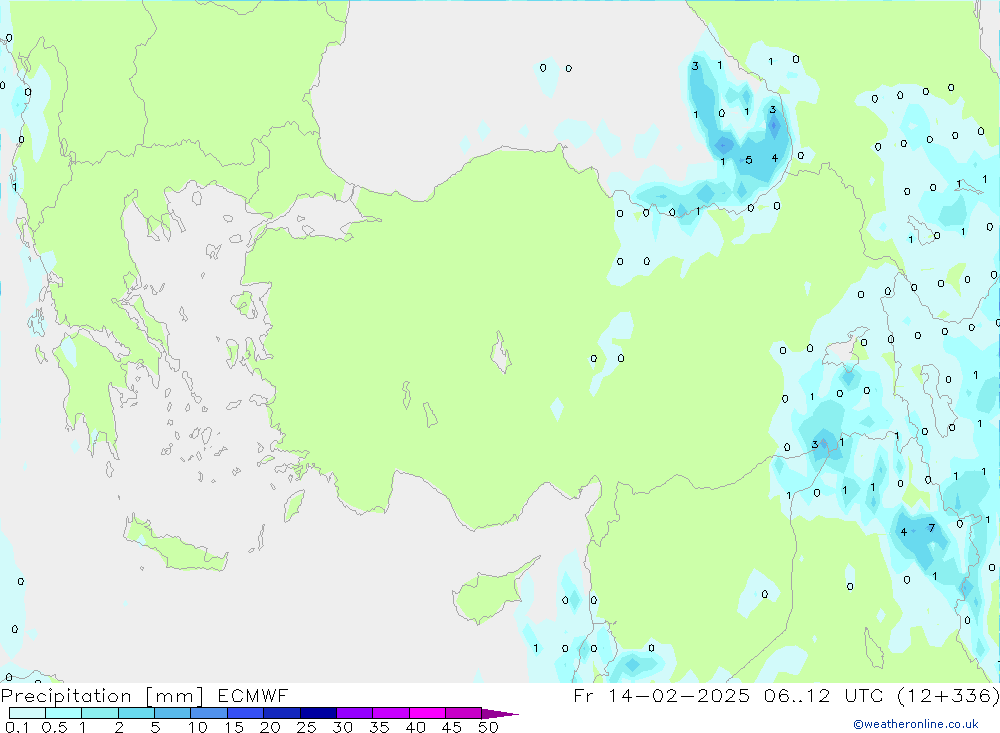The width and height of the screenshot is (1000, 733).
Task: Select the purple 30–35 mm legend swatch
Action: pos(354,713)
